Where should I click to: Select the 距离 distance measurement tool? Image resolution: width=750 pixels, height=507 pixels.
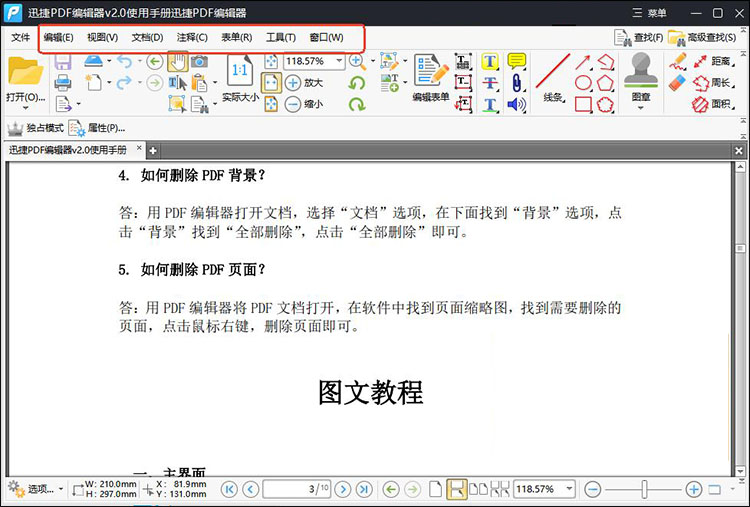point(714,61)
